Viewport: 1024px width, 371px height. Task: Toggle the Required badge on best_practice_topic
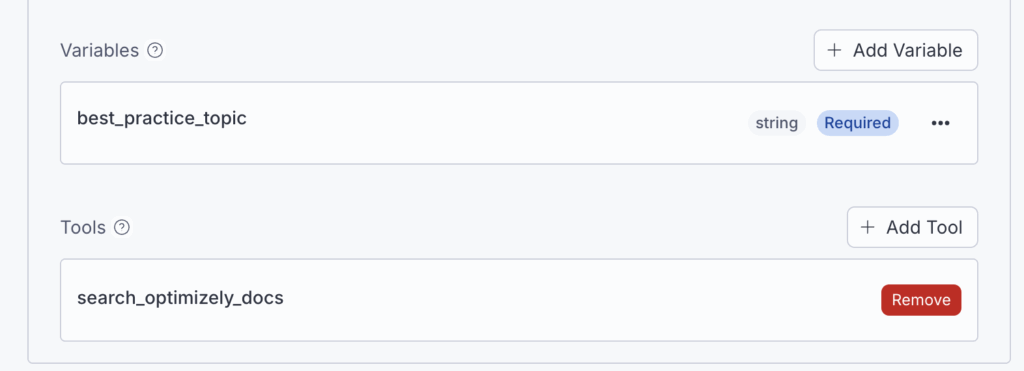coord(857,123)
